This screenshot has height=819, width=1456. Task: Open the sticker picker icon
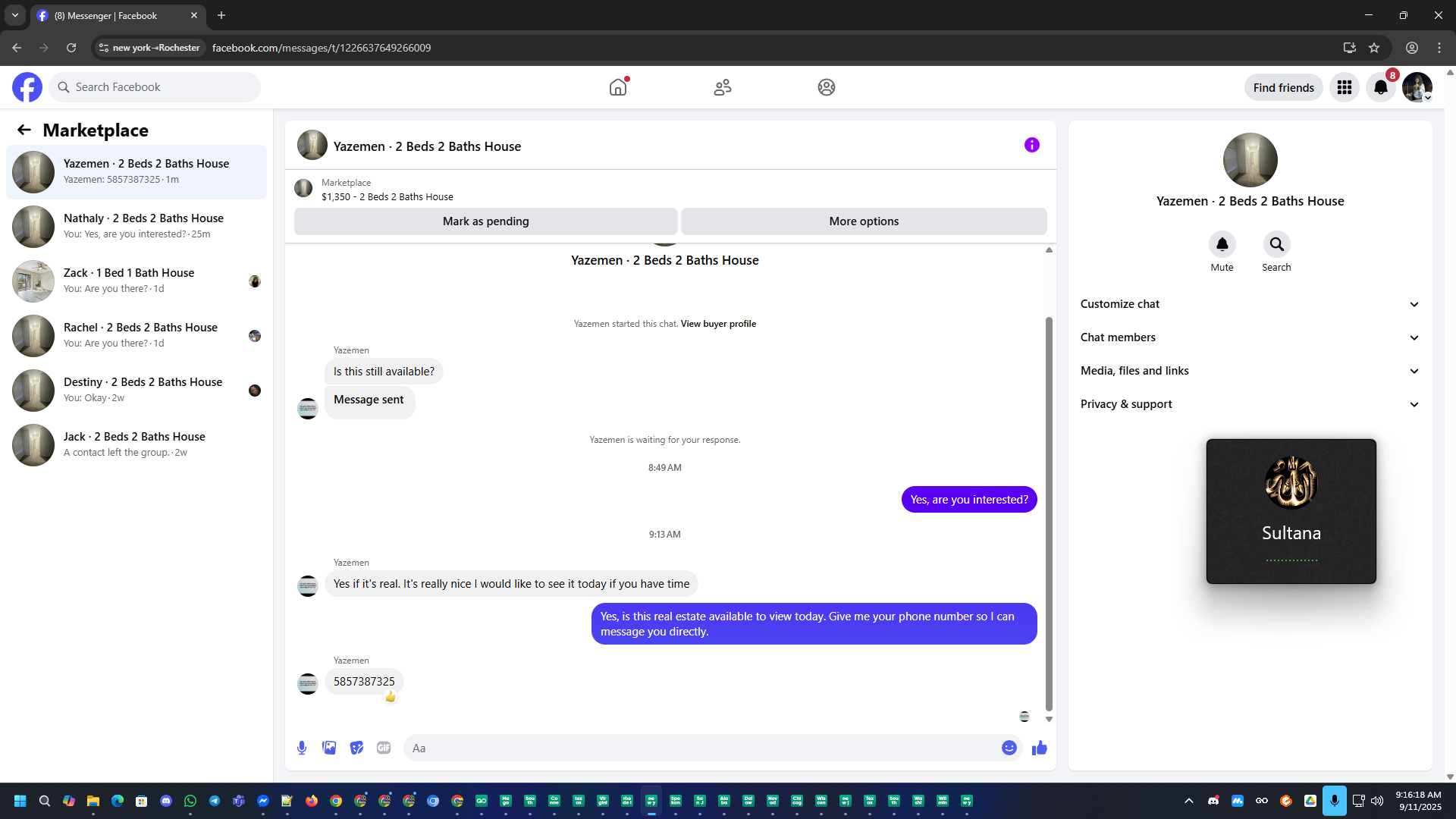click(x=356, y=748)
